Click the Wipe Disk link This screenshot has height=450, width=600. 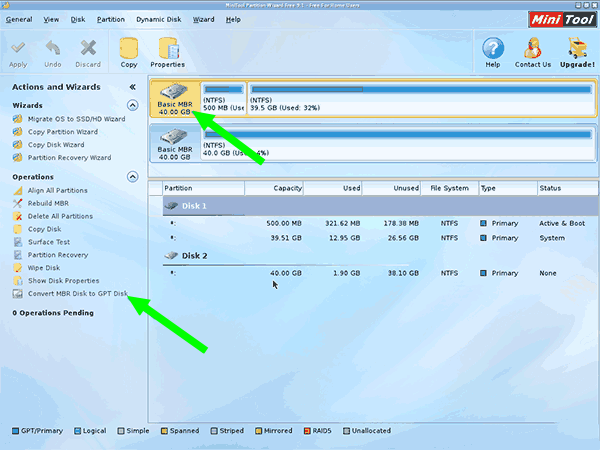[44, 268]
